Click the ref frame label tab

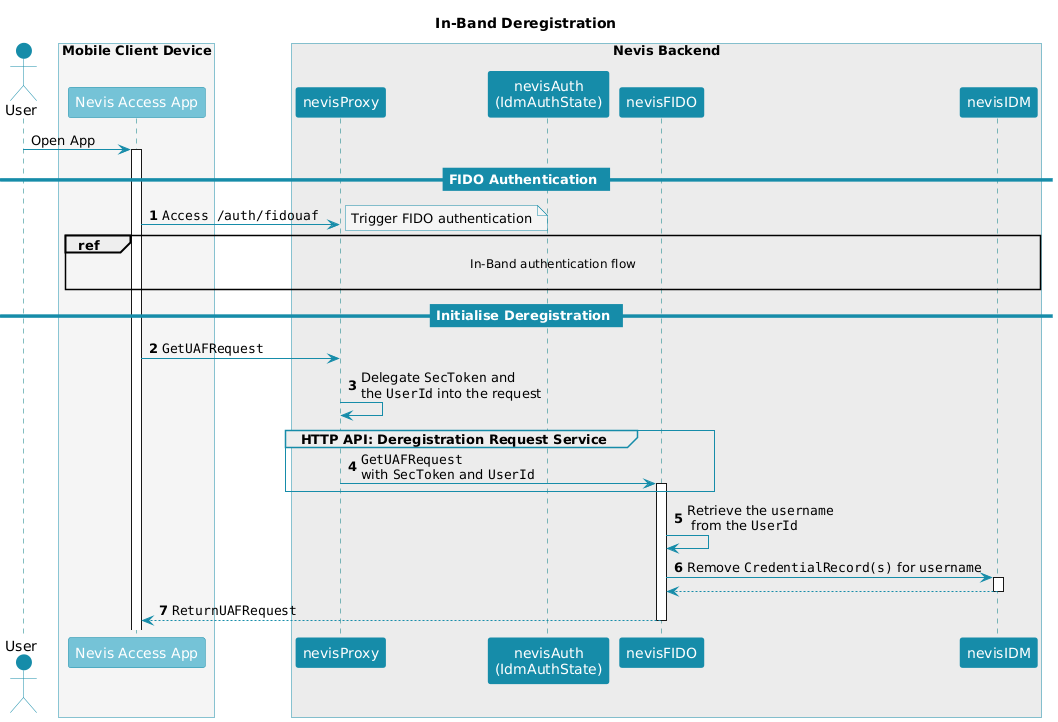[97, 244]
